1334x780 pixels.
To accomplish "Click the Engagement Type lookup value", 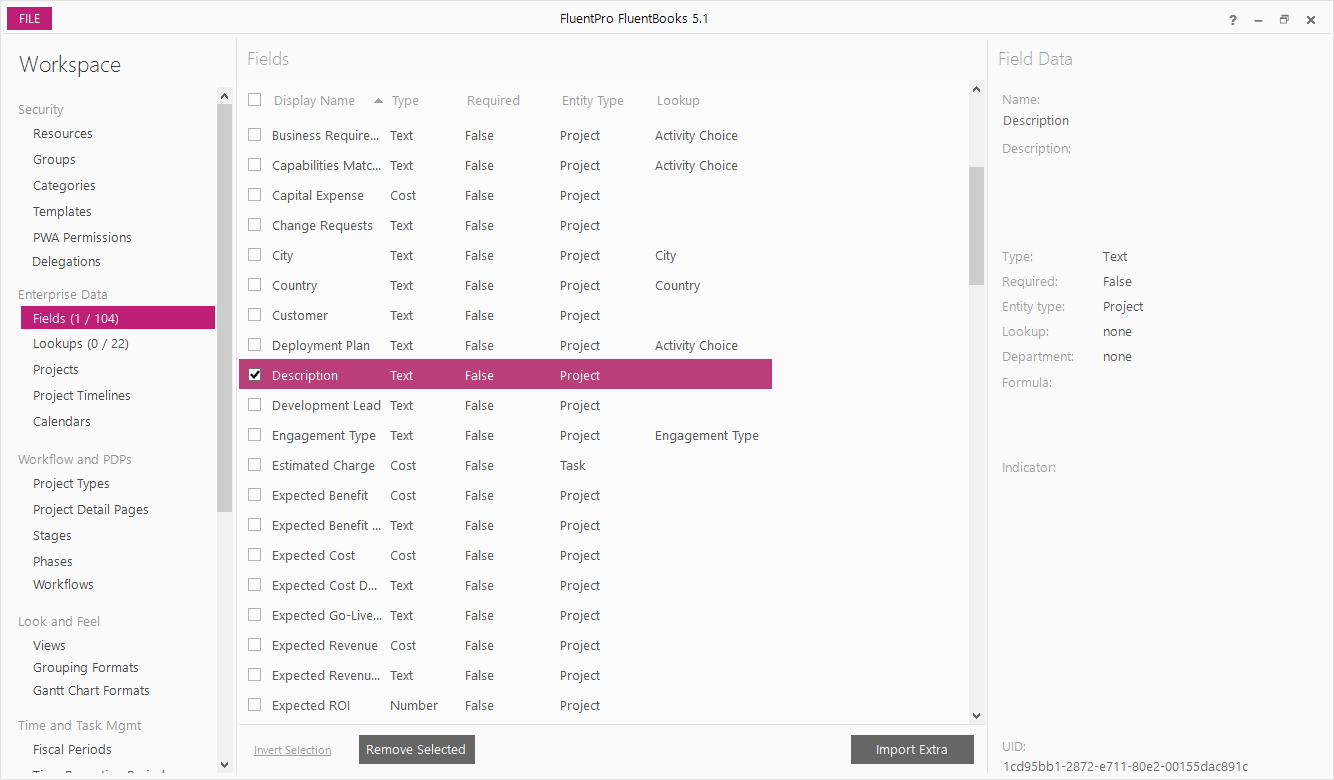I will [707, 436].
